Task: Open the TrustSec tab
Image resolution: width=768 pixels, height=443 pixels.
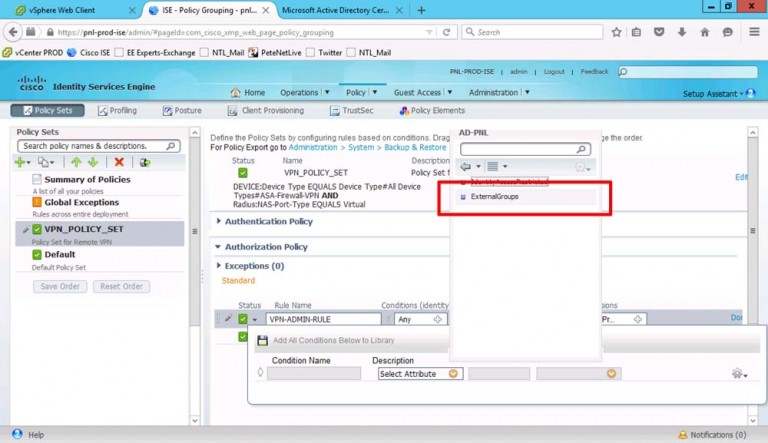Action: coord(352,110)
